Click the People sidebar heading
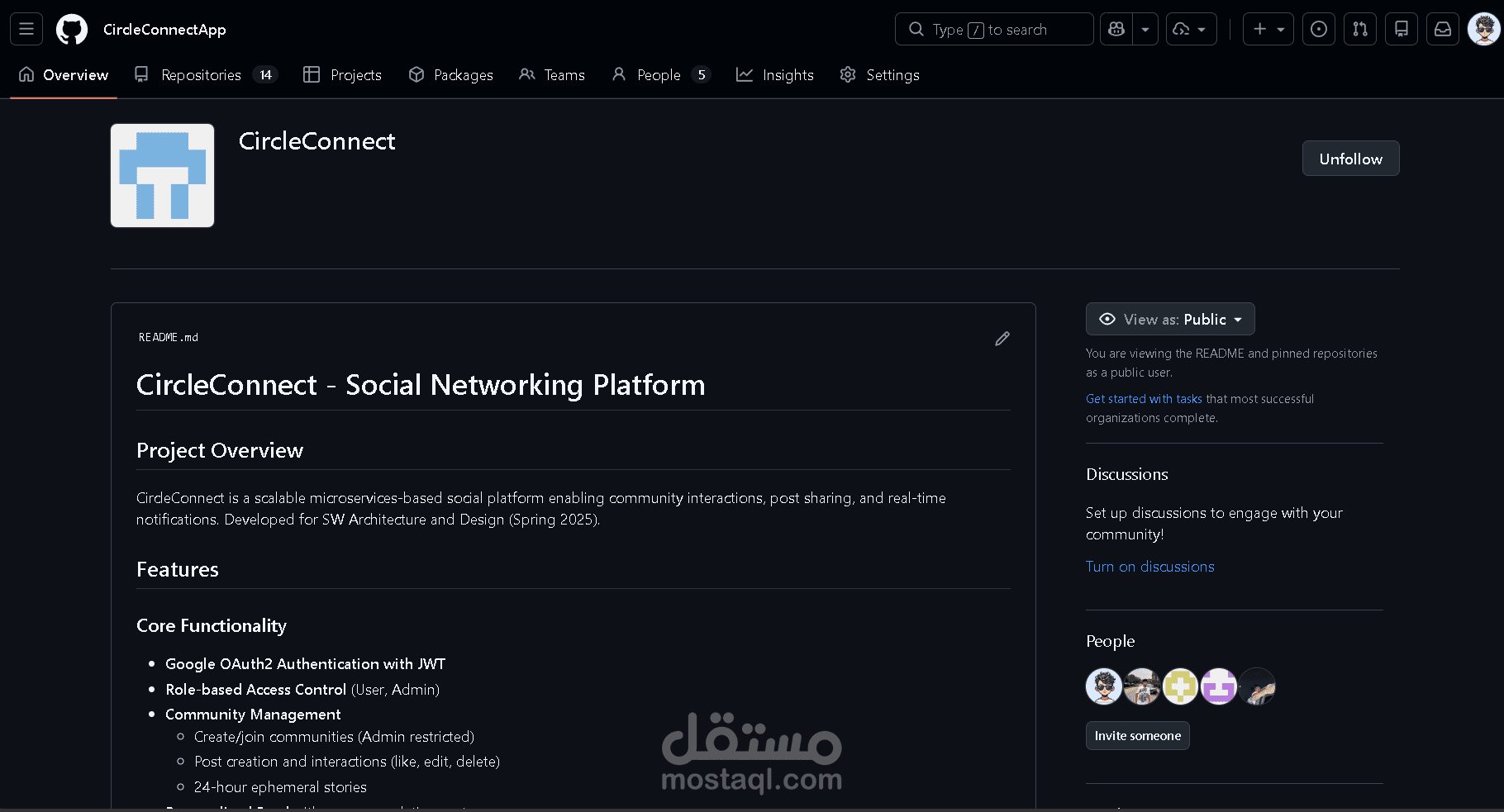The width and height of the screenshot is (1504, 812). click(x=1111, y=642)
